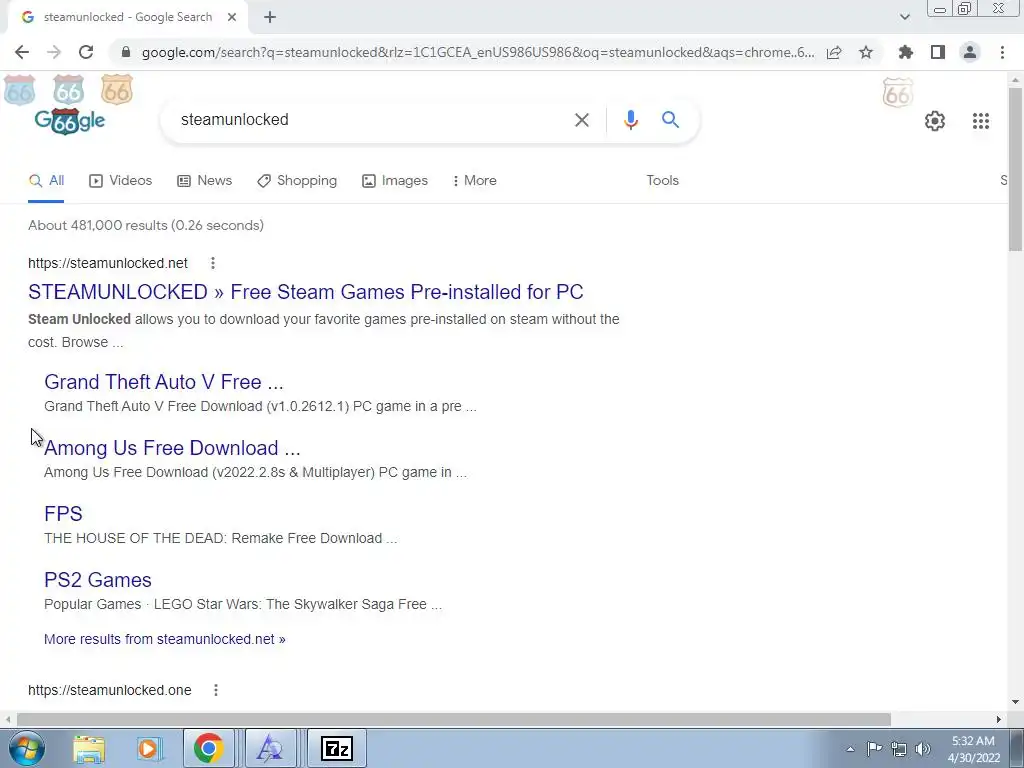Image resolution: width=1024 pixels, height=768 pixels.
Task: Show hidden system tray icons
Action: (850, 749)
